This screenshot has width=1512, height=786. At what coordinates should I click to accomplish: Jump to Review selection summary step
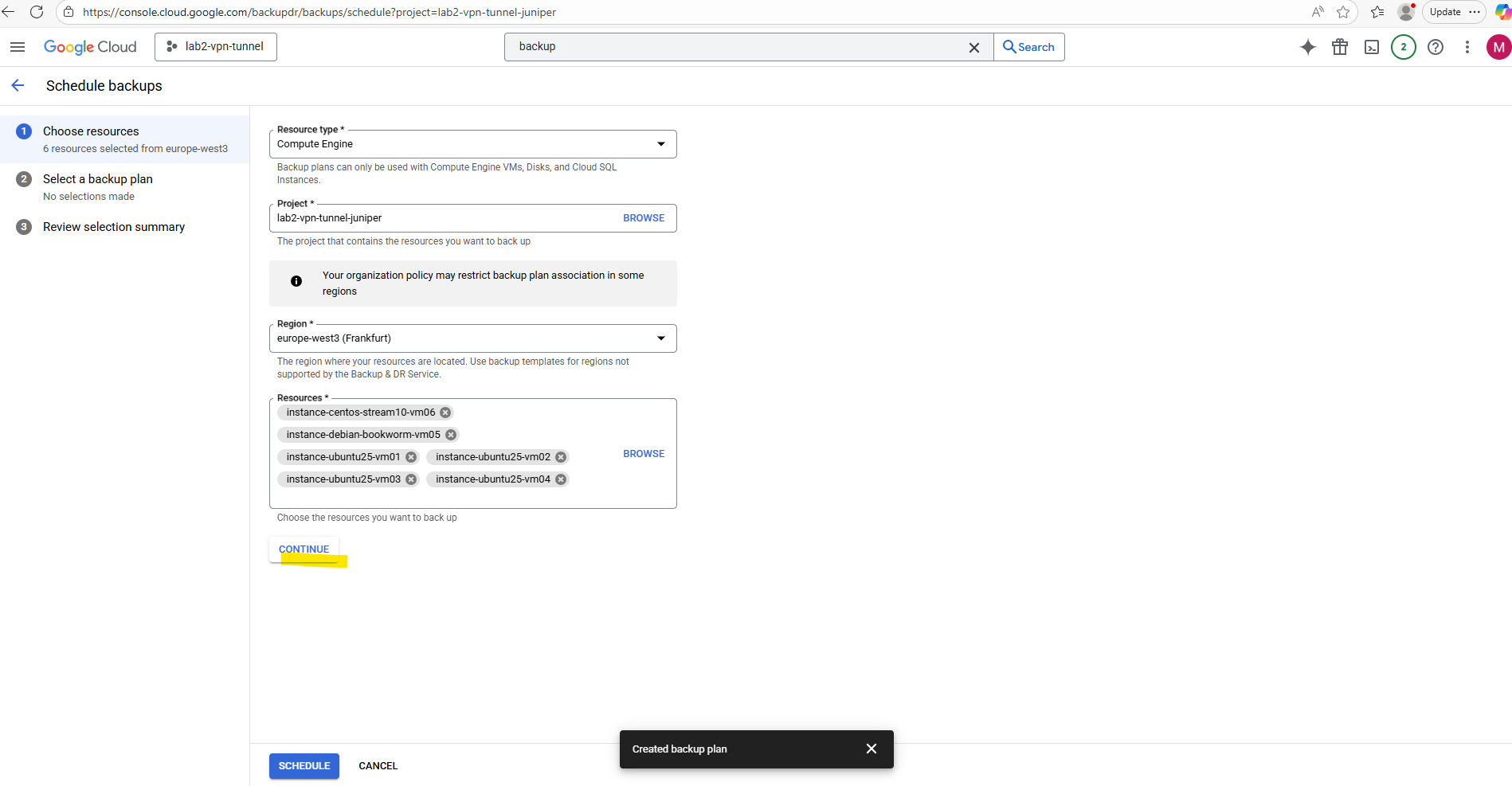pos(113,227)
